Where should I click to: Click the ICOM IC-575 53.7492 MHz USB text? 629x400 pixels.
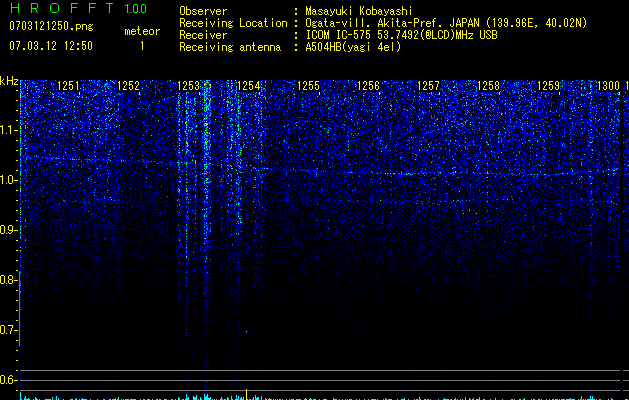coord(401,35)
